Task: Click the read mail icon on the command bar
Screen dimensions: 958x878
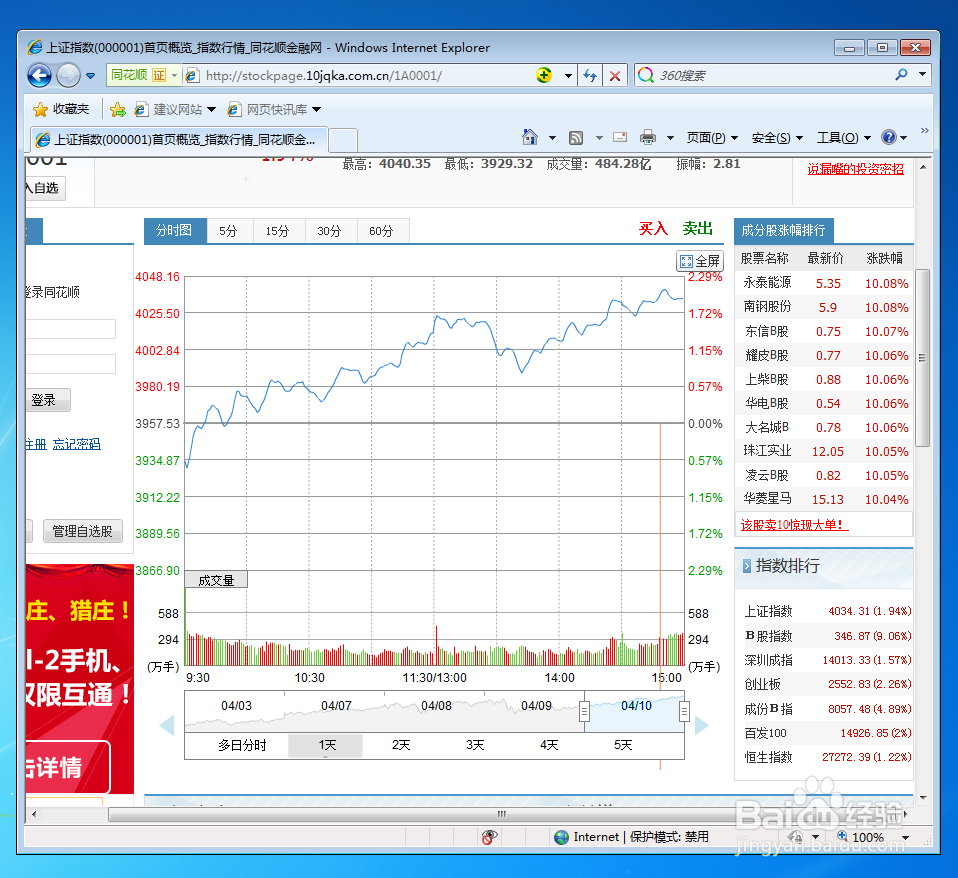Action: tap(620, 138)
